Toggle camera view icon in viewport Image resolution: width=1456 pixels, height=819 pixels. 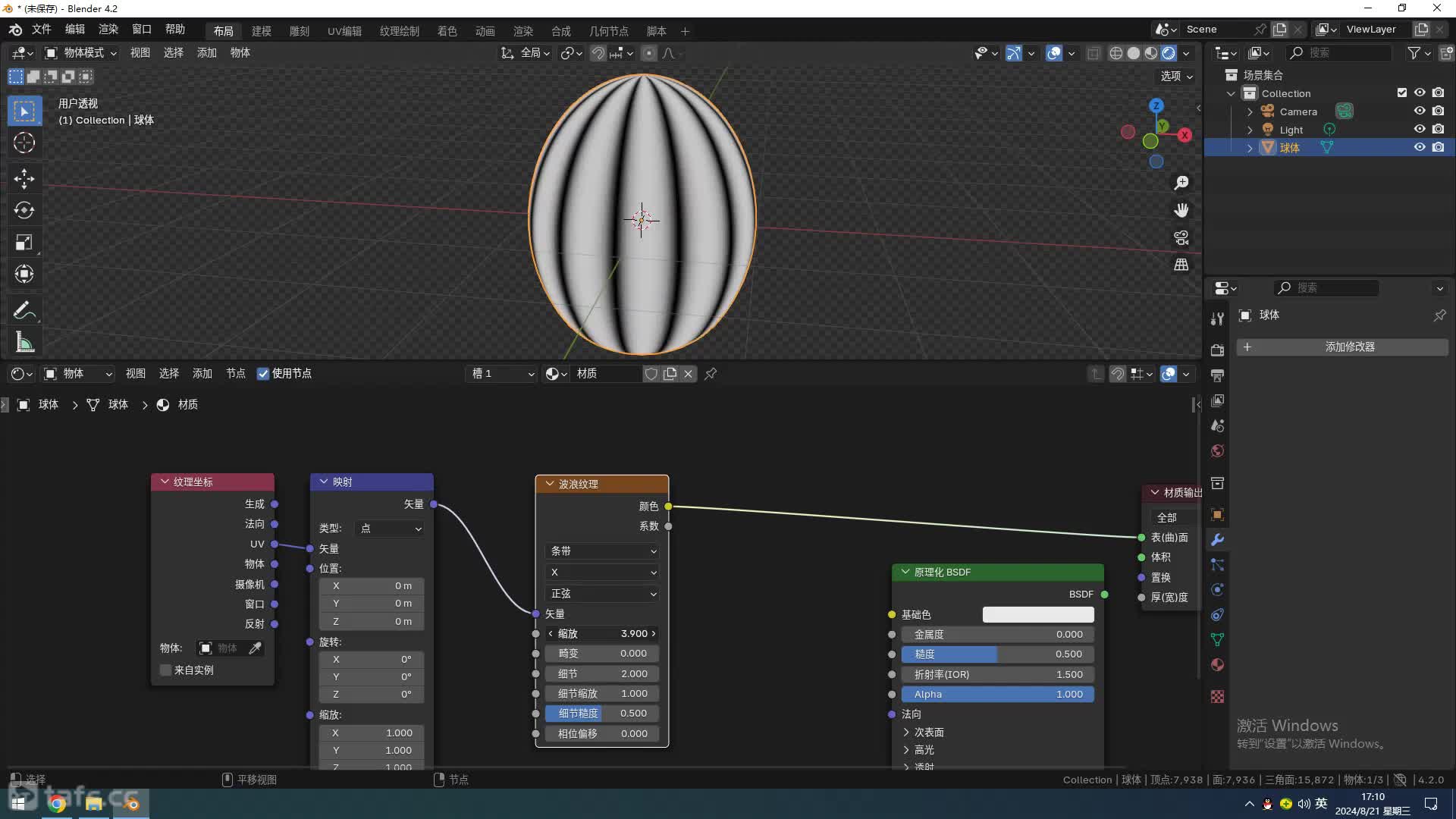[x=1181, y=237]
